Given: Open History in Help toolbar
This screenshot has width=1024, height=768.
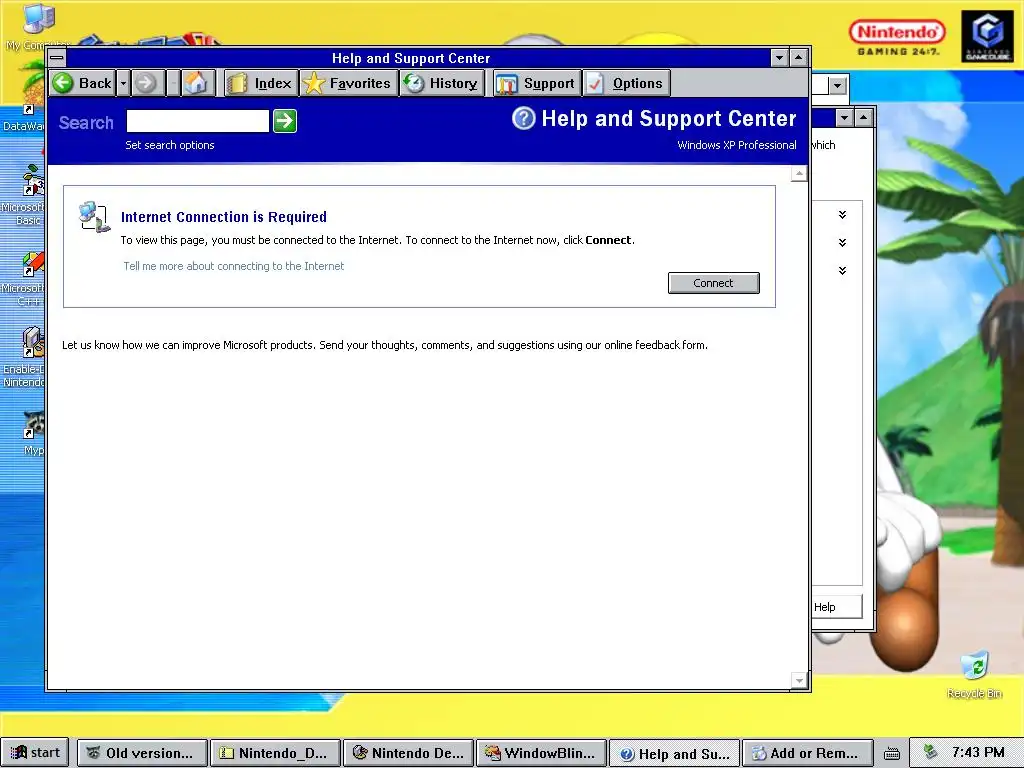Looking at the screenshot, I should click(441, 83).
